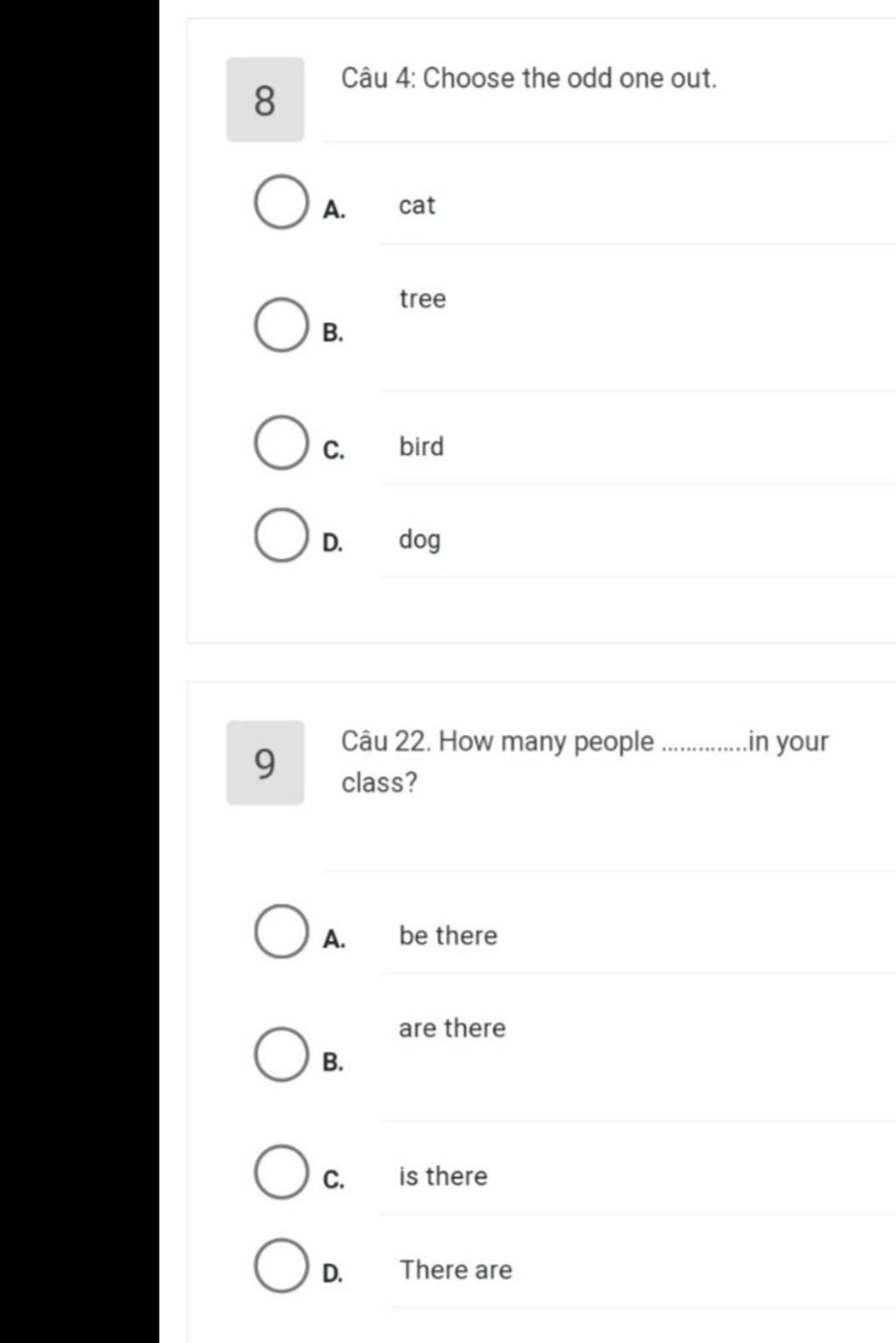Click the answer text 'is there'

click(444, 1176)
